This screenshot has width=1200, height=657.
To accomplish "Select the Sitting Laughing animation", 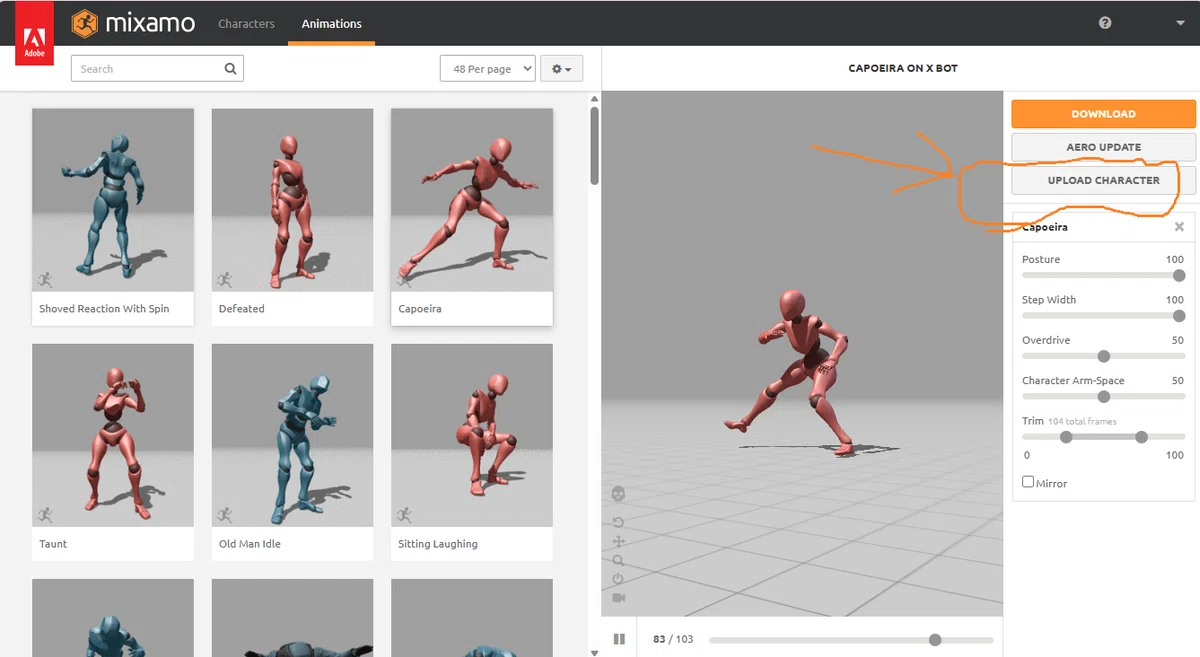I will pyautogui.click(x=472, y=452).
